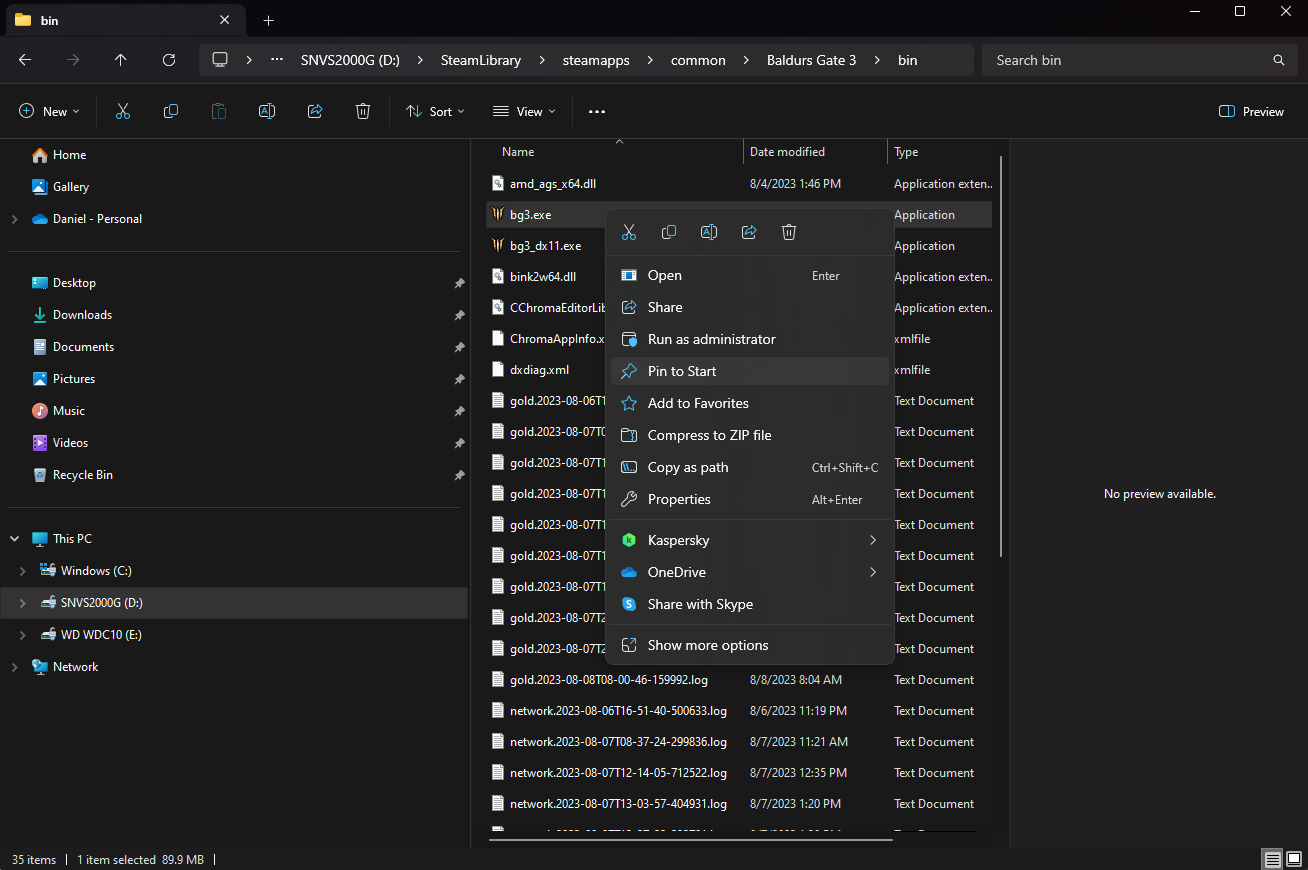Click the Delete trash icon in context menu
Screen dimensions: 1308x870
pyautogui.click(x=789, y=232)
